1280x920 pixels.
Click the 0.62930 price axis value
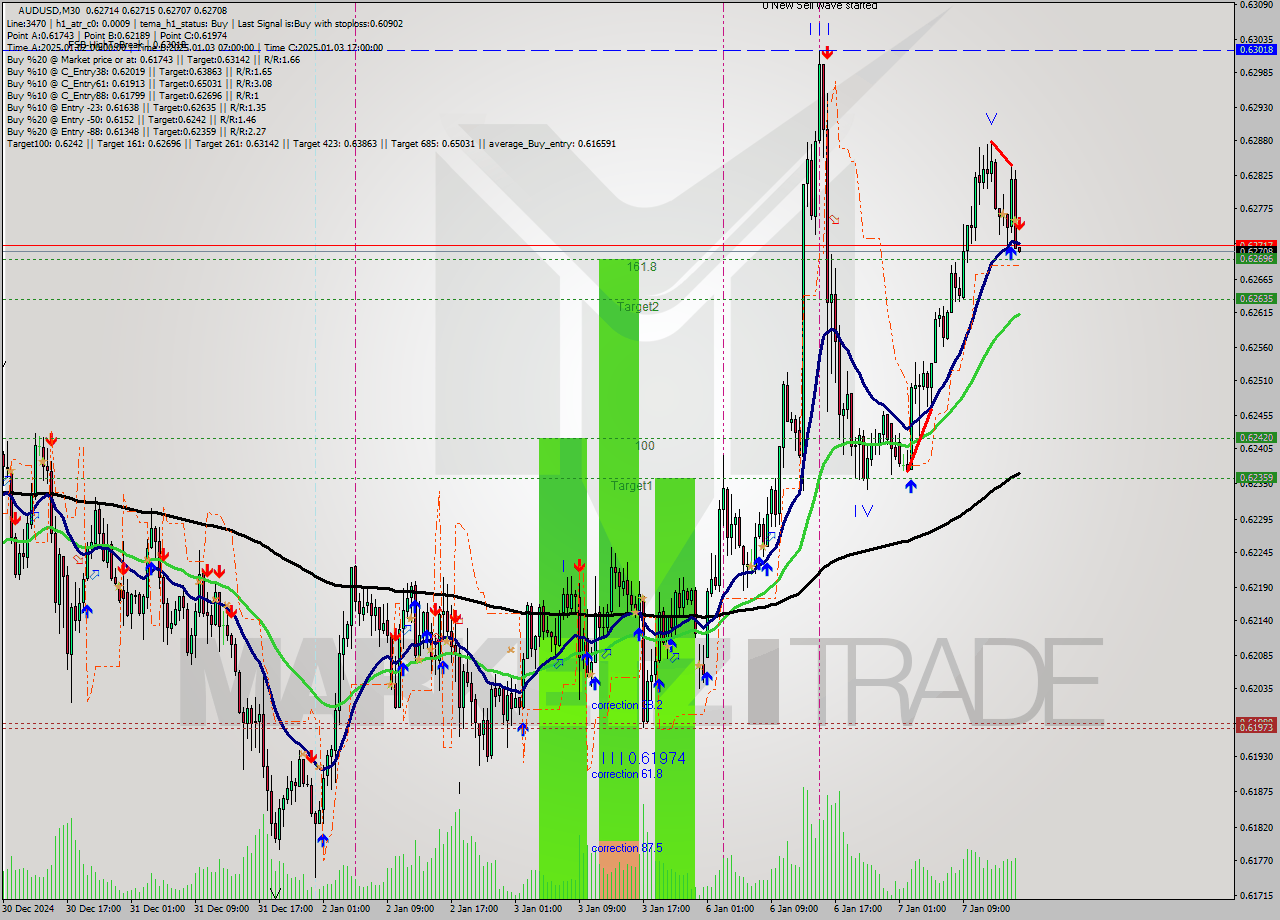tap(1256, 107)
